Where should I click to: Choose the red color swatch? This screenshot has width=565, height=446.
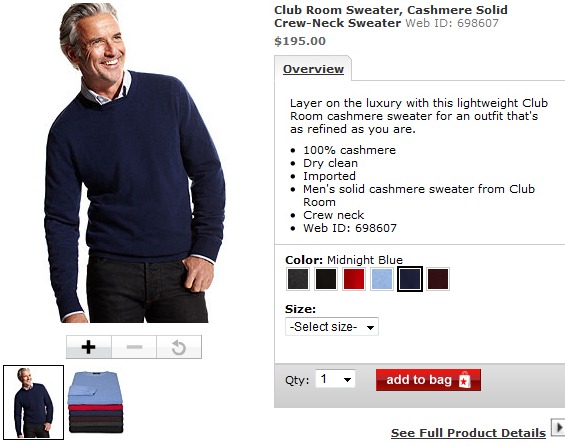[354, 279]
